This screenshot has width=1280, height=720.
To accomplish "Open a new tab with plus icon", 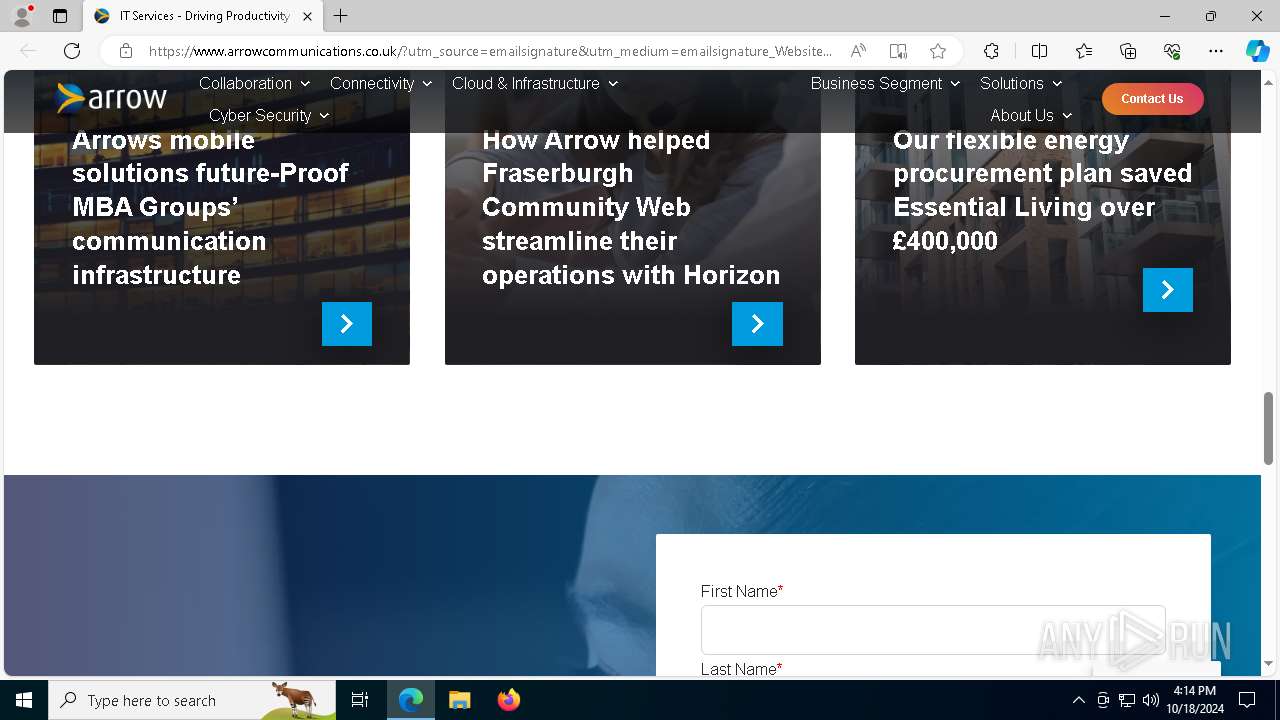I will pyautogui.click(x=341, y=16).
